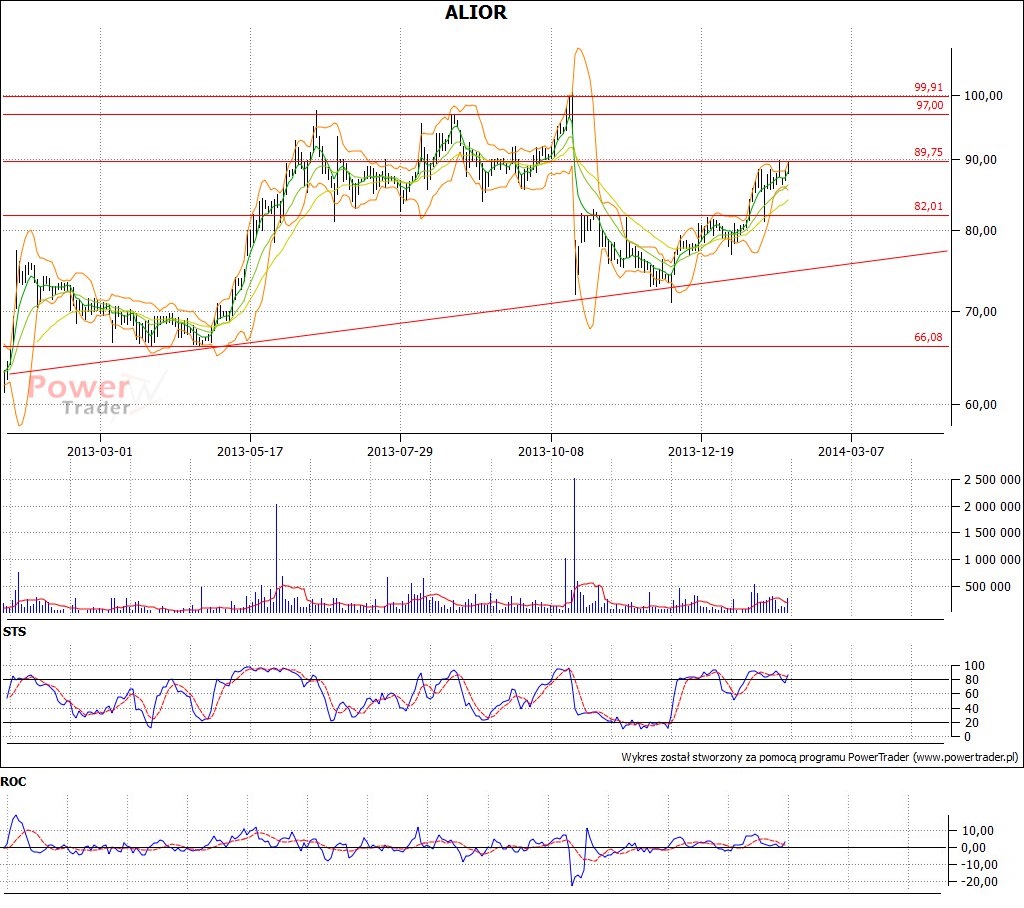Click the STS axis value 20
Screen dimensions: 1024x908
(x=971, y=722)
